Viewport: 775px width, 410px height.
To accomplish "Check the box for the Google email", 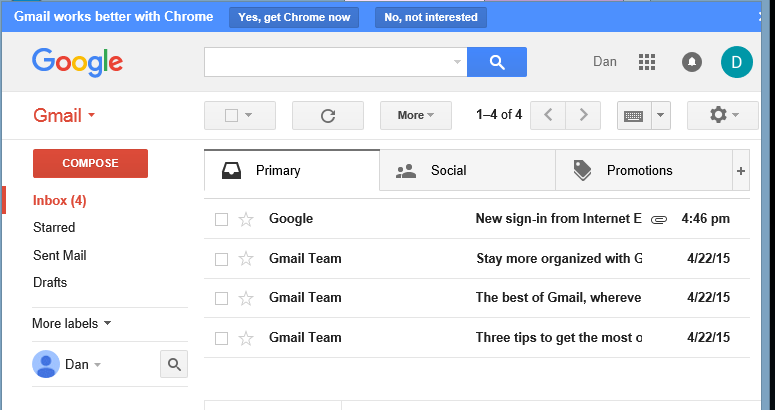I will (221, 219).
